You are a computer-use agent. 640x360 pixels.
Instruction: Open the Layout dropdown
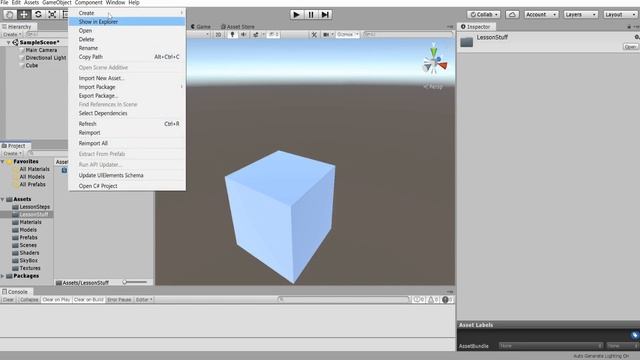tap(620, 15)
